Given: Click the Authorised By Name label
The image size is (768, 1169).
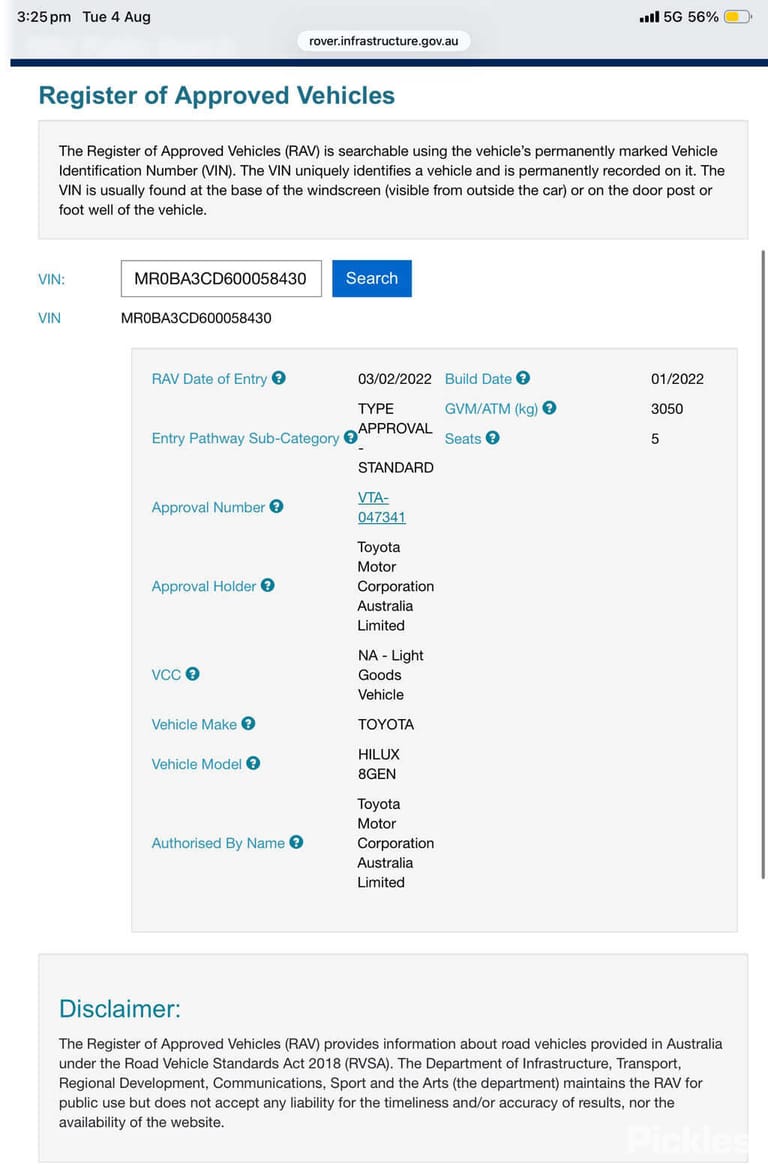Looking at the screenshot, I should coord(218,843).
